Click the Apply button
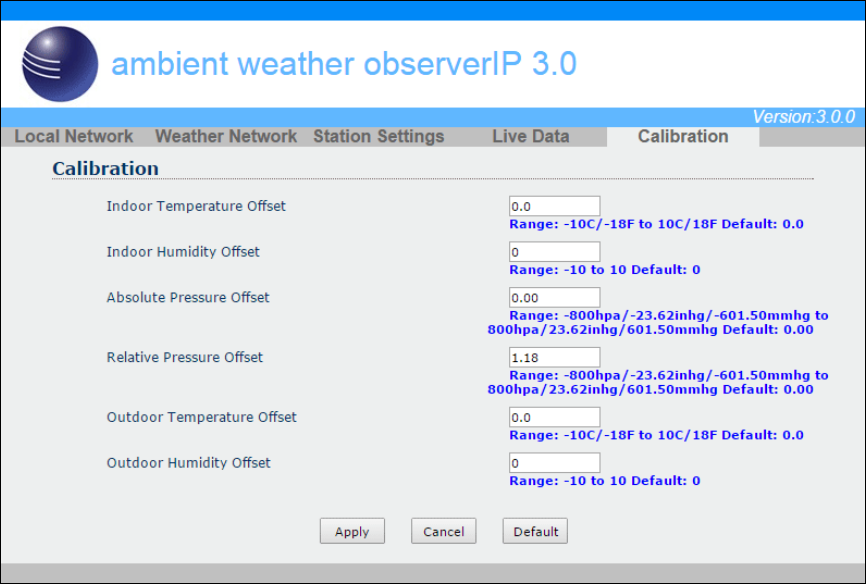 click(x=352, y=531)
